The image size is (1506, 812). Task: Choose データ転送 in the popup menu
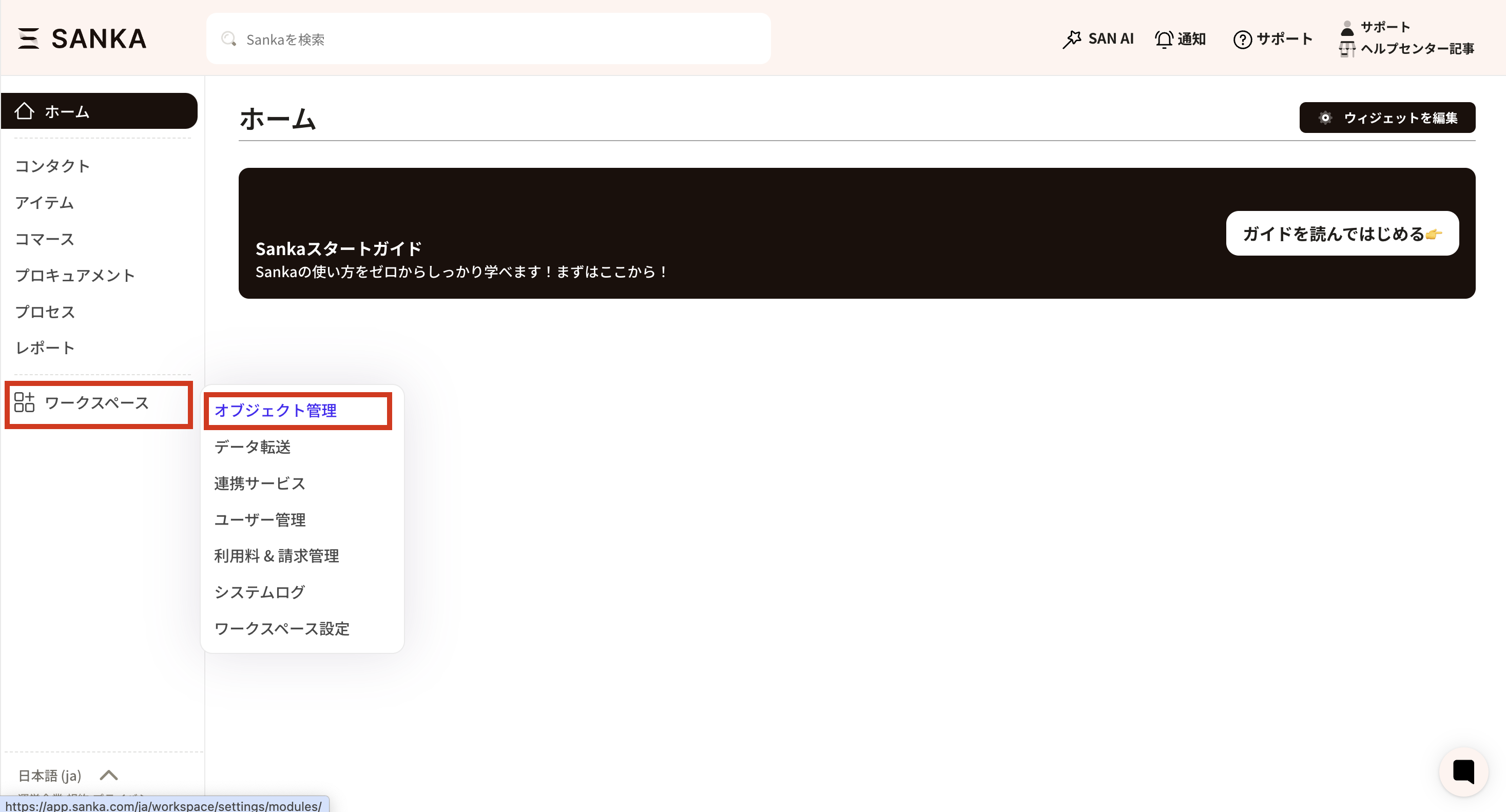252,447
